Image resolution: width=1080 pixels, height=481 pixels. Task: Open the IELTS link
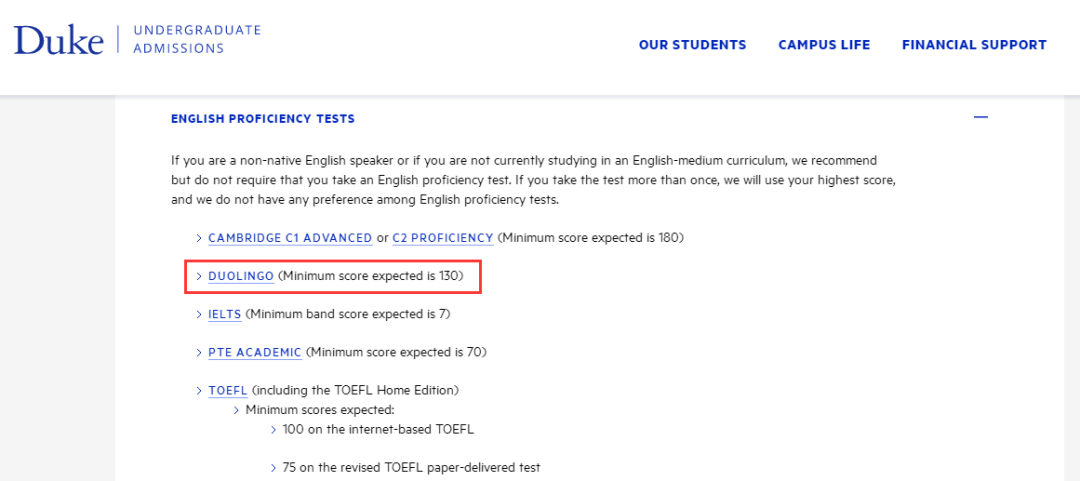click(x=225, y=314)
